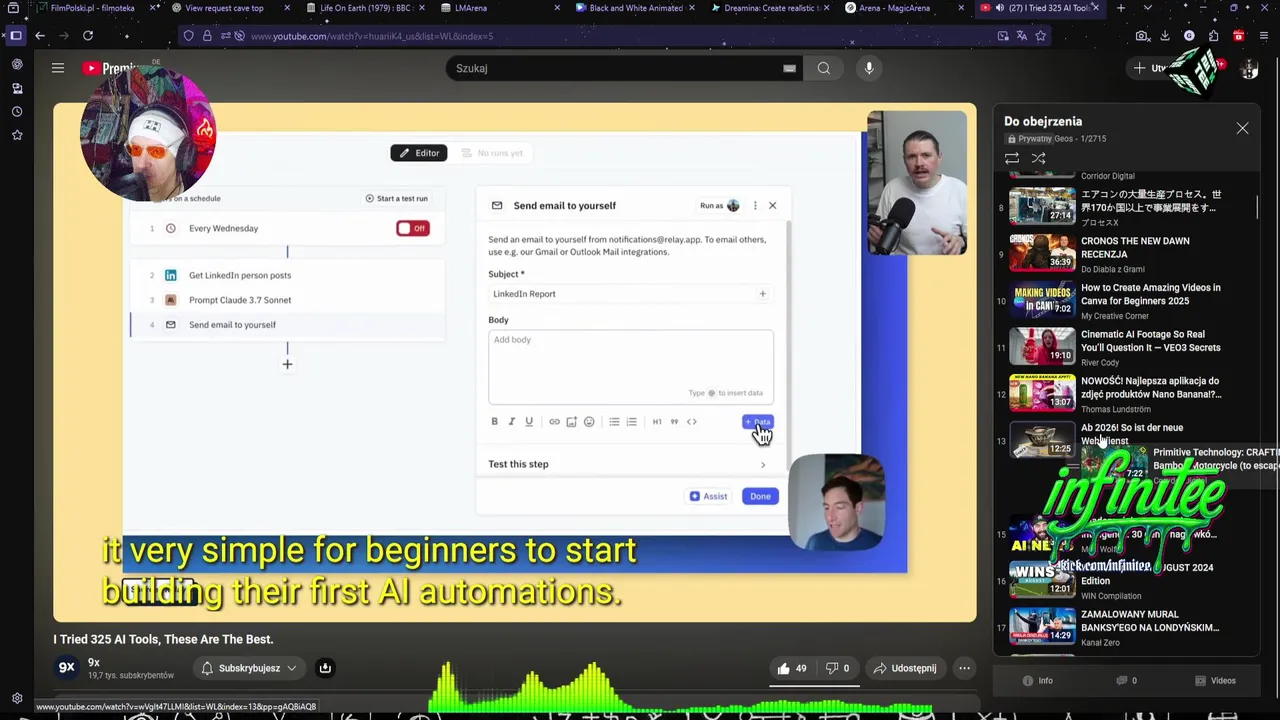Image resolution: width=1280 pixels, height=720 pixels.
Task: Click the Assist button in the email panel
Action: tap(708, 496)
